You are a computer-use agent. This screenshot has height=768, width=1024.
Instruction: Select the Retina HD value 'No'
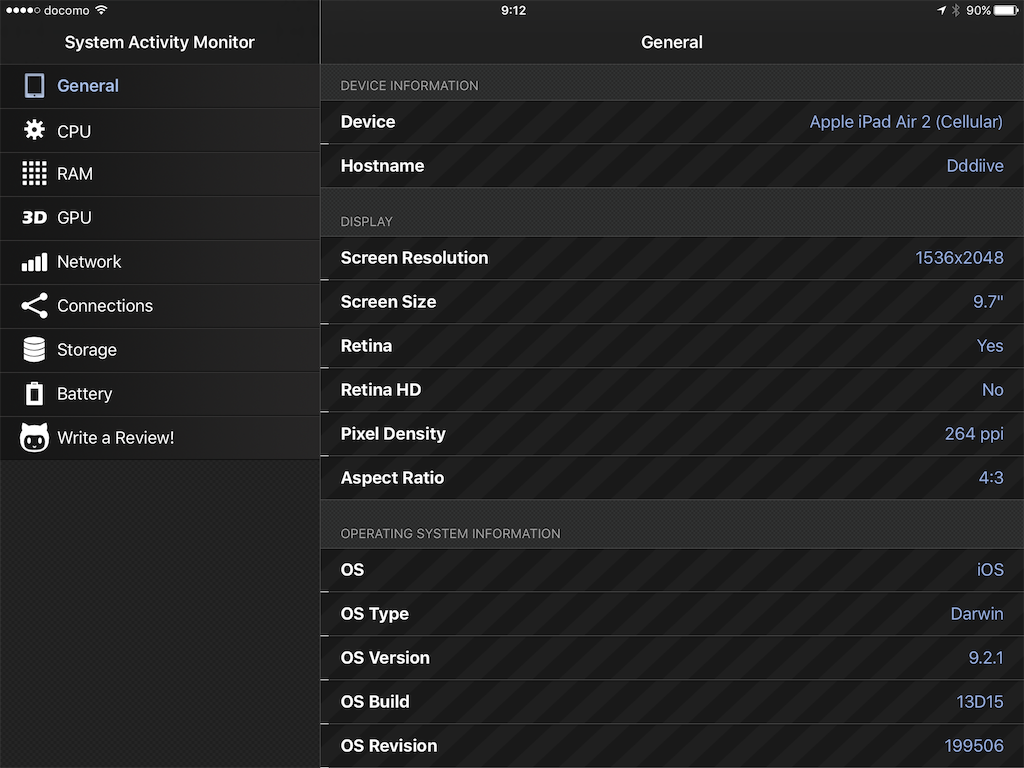coord(993,390)
